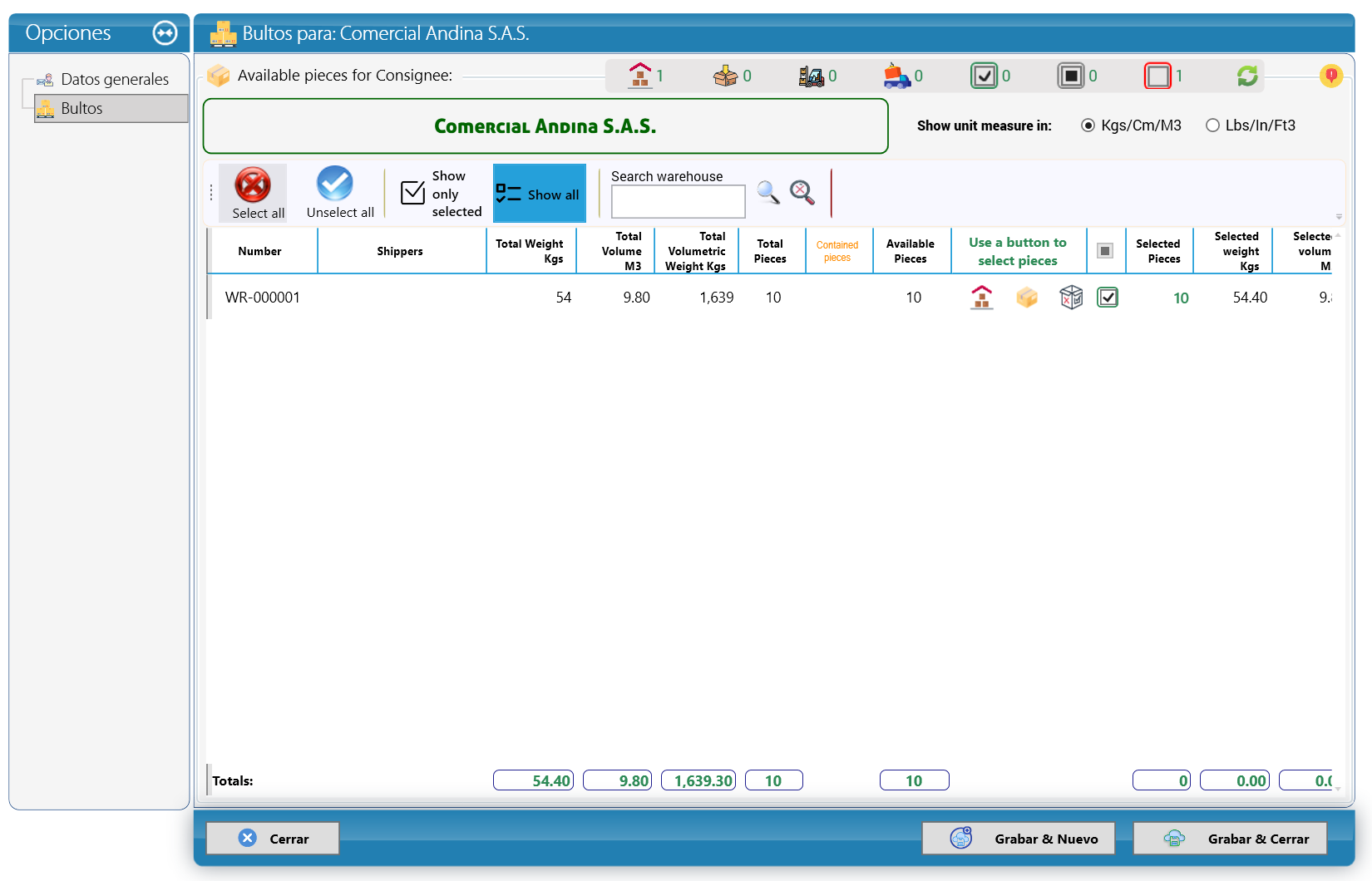Screen dimensions: 1372x881
Task: Focus the Search warehouse text field
Action: point(678,201)
